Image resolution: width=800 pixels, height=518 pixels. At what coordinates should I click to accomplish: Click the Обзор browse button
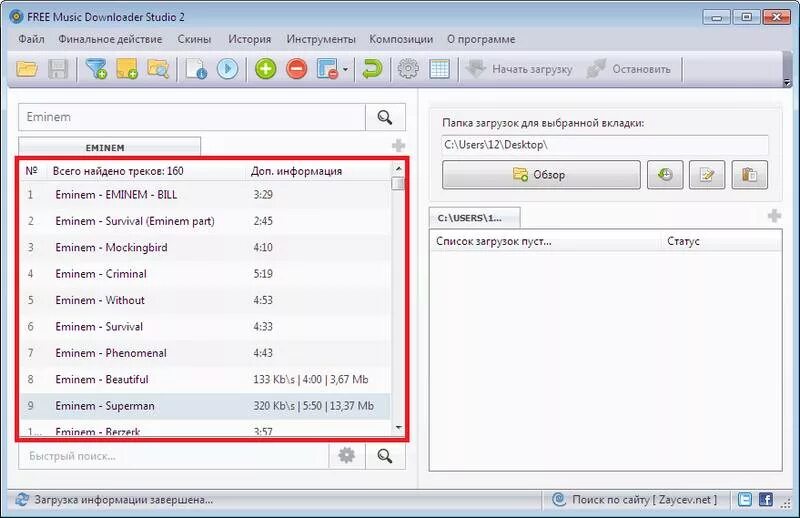coord(541,175)
